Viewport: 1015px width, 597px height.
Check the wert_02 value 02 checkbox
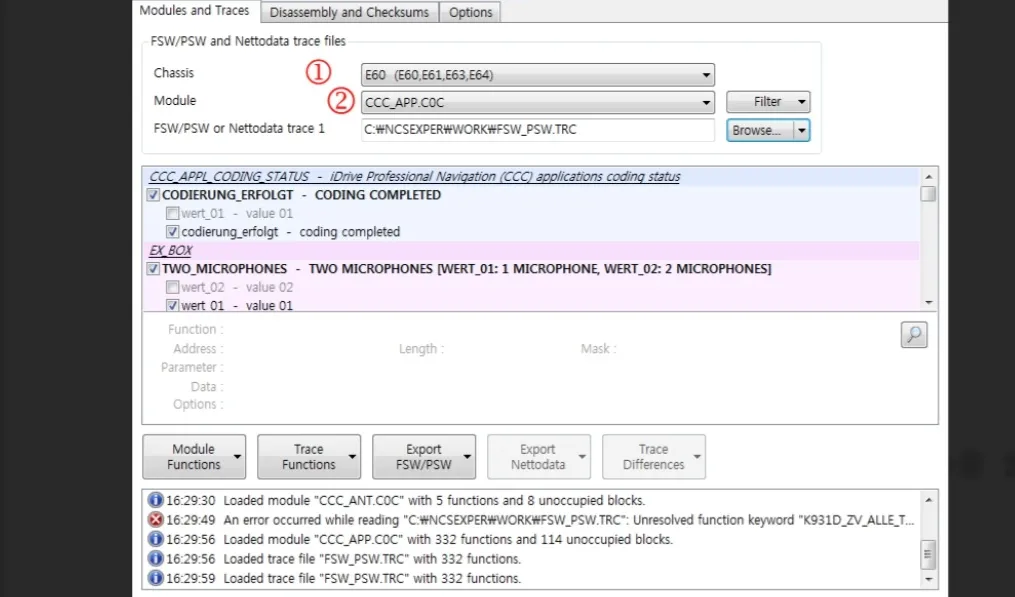coord(173,288)
